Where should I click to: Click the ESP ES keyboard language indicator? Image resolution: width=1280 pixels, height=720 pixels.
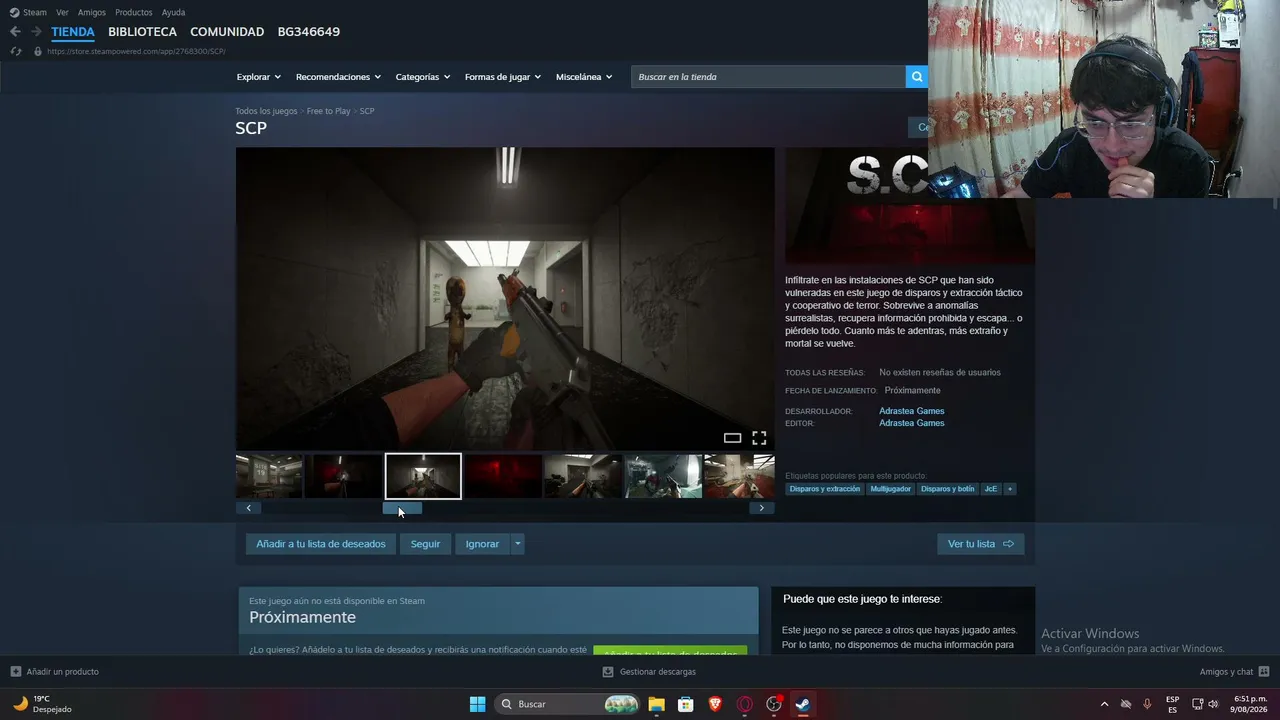[1172, 704]
